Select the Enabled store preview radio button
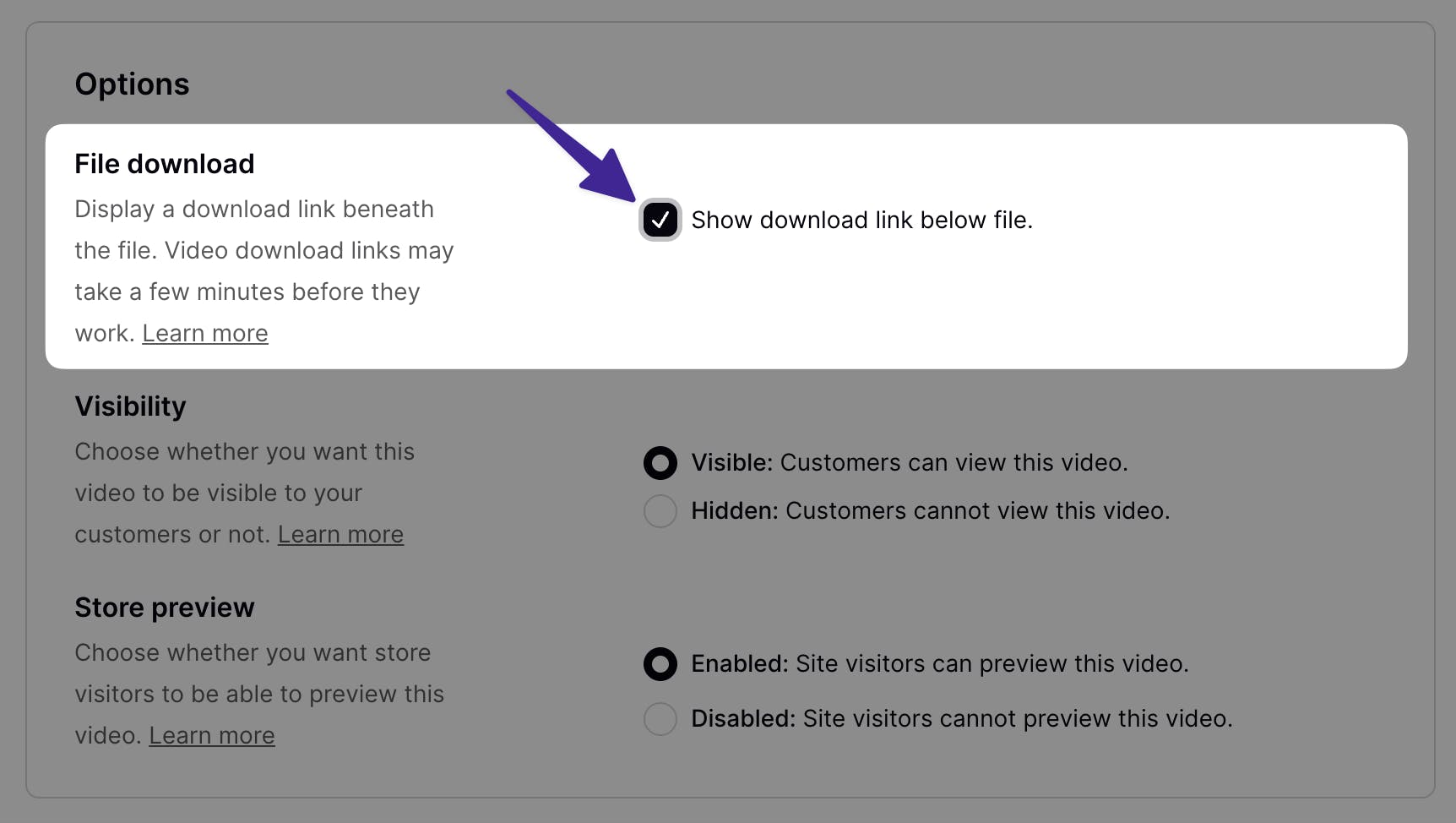This screenshot has width=1456, height=823. click(660, 664)
